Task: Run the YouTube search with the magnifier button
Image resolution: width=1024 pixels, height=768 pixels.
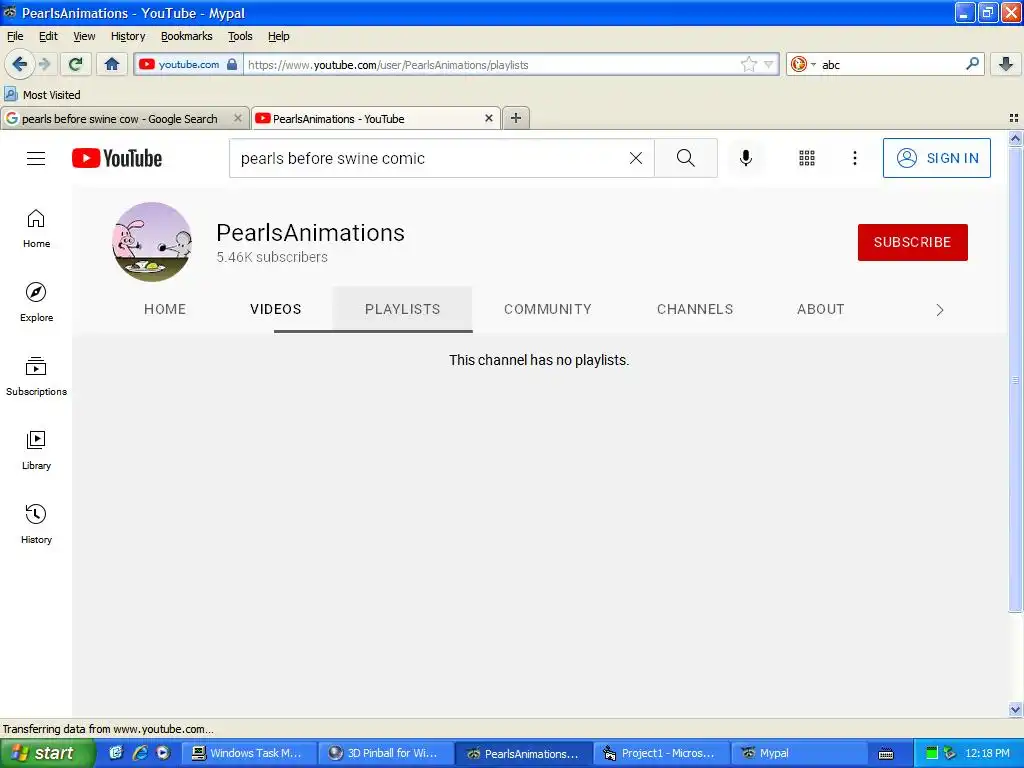Action: [686, 158]
